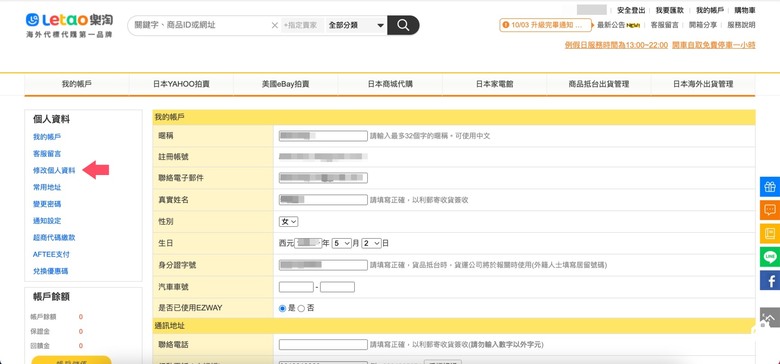The width and height of the screenshot is (780, 364).
Task: Click the 例假日服務時間 notice link
Action: click(x=616, y=45)
